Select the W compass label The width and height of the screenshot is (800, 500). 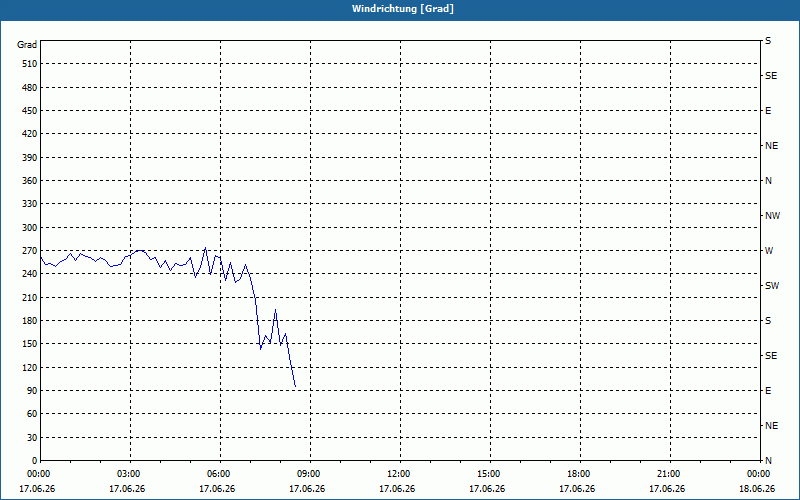(769, 251)
